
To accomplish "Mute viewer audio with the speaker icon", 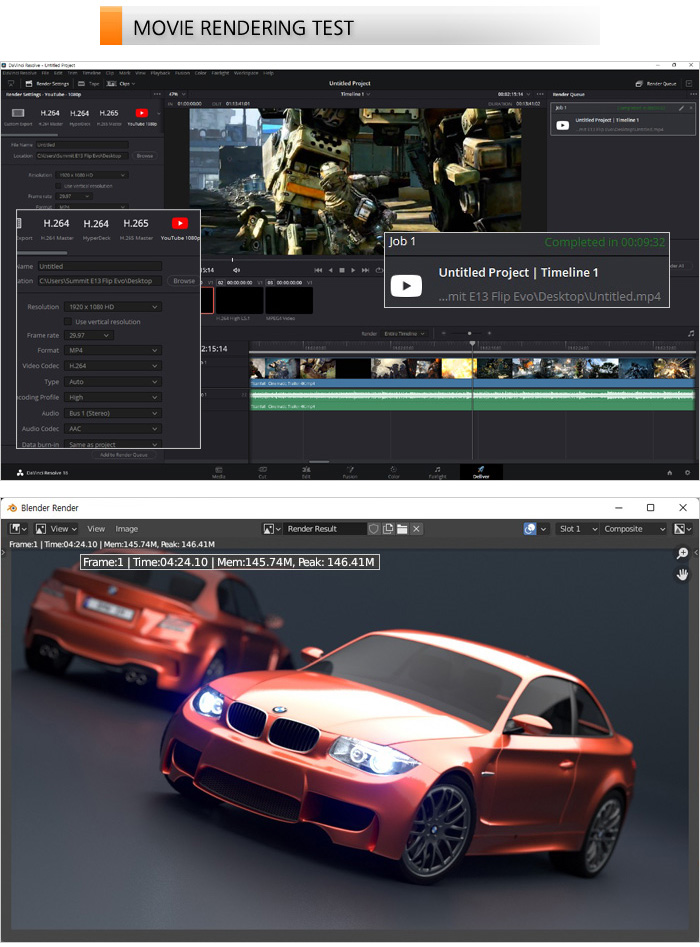I will (236, 270).
